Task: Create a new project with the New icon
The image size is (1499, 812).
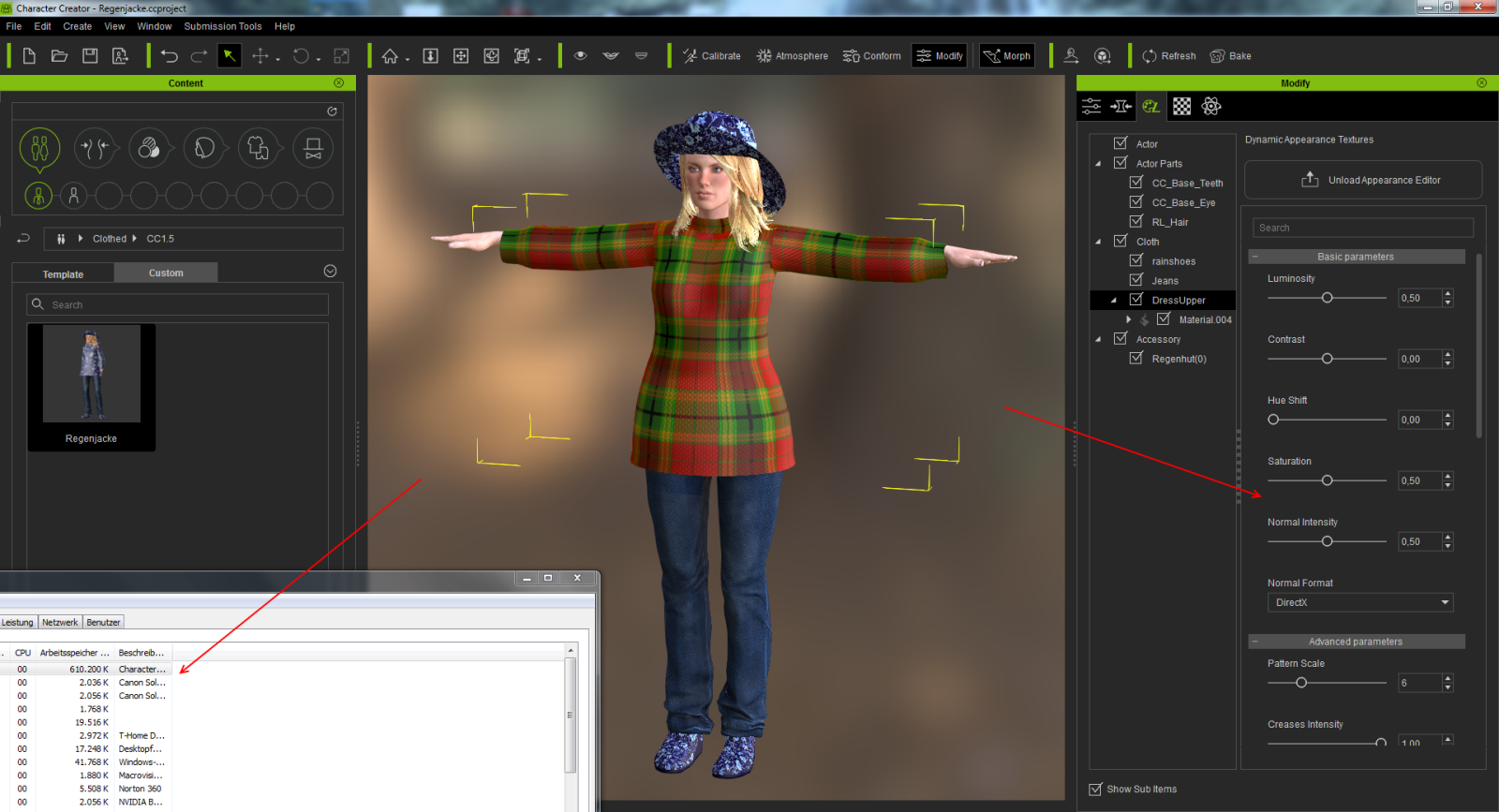Action: click(29, 56)
